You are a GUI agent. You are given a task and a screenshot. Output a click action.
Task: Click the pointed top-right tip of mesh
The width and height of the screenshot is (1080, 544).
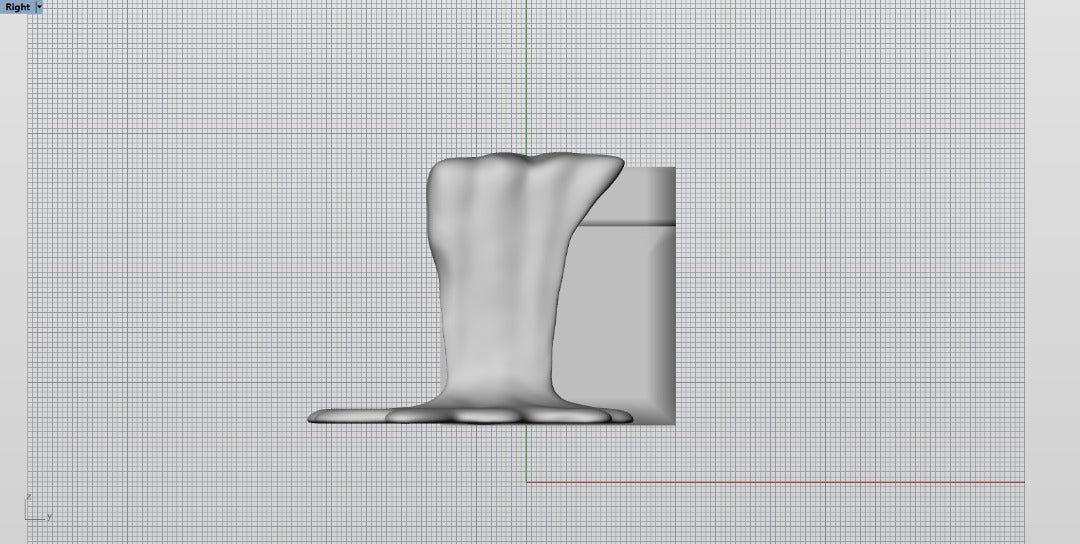pos(620,160)
